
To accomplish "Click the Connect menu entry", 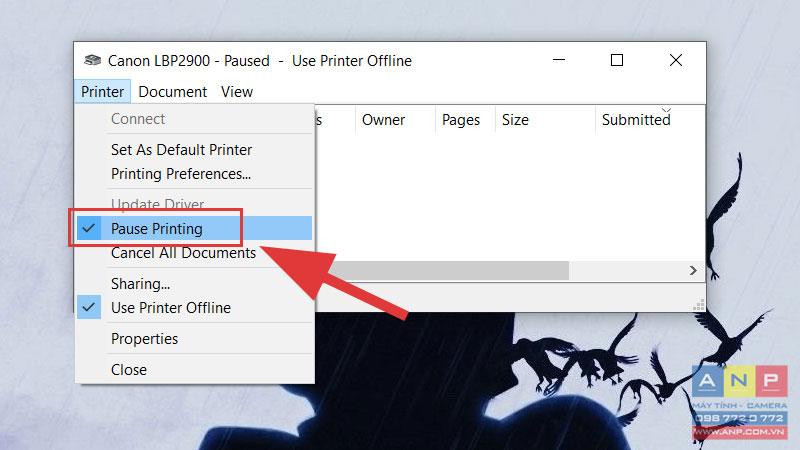I will click(x=194, y=119).
